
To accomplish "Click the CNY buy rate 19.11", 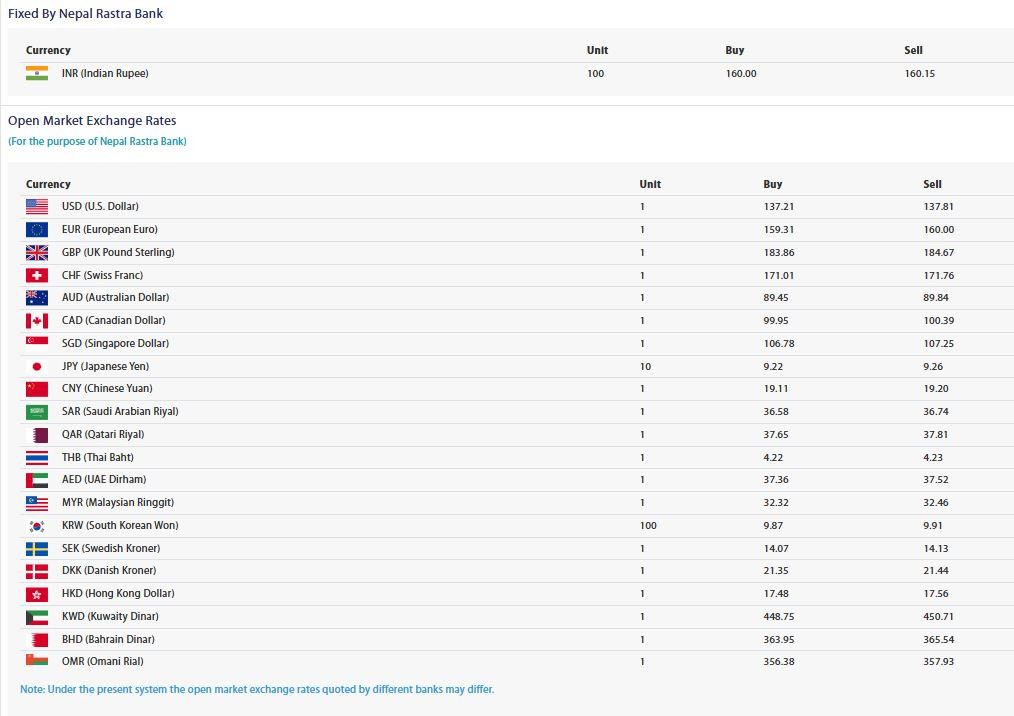I will click(x=776, y=389).
